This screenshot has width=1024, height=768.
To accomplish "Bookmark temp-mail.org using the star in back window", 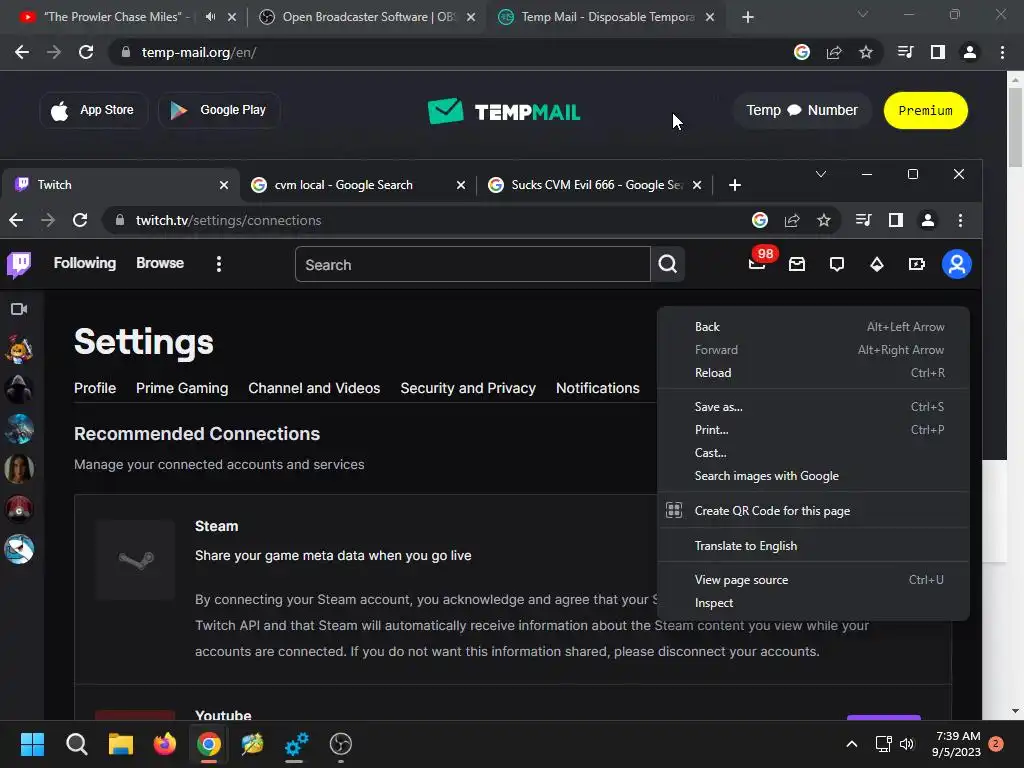I will pos(866,52).
